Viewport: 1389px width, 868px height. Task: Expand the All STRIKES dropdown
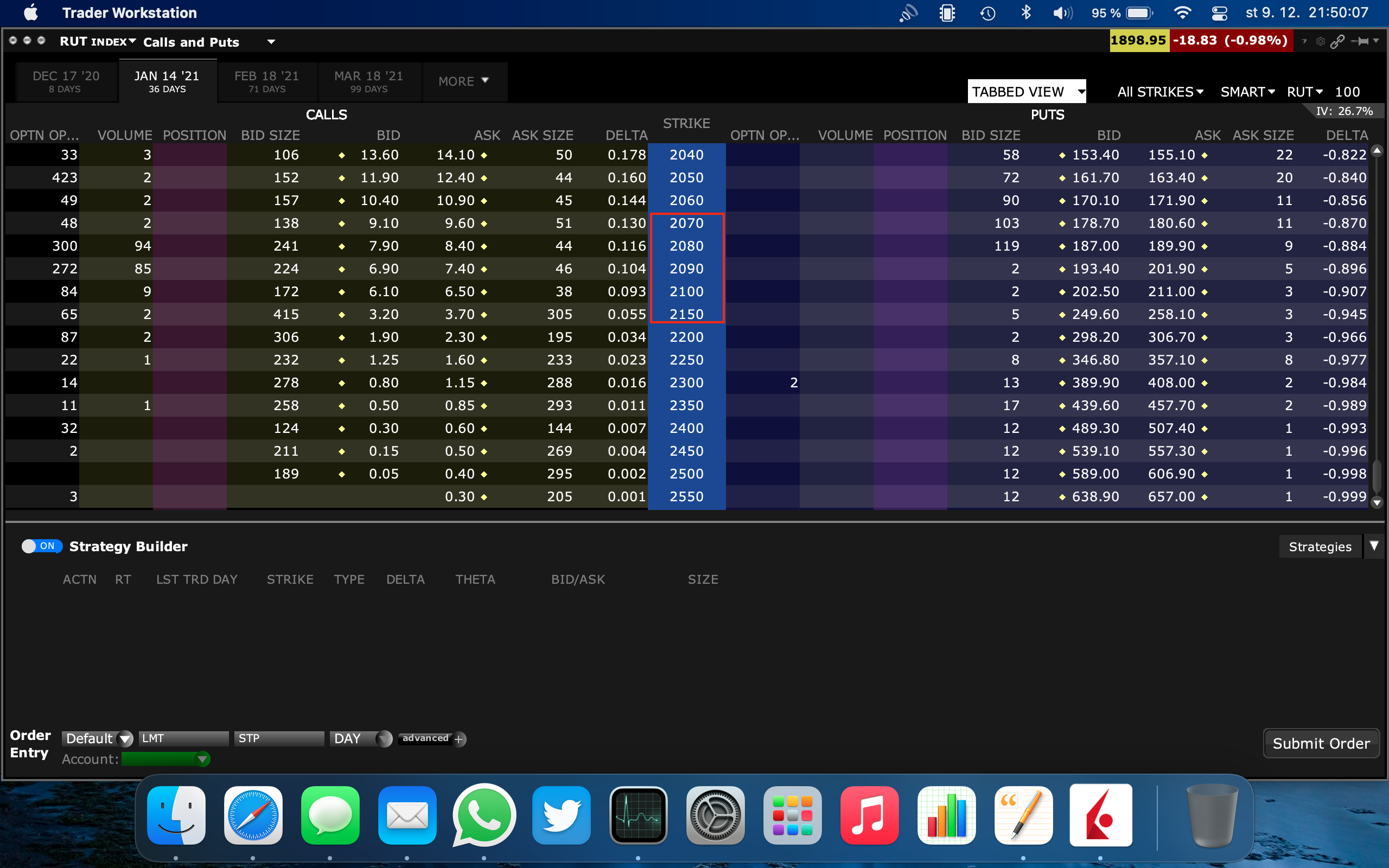1160,92
